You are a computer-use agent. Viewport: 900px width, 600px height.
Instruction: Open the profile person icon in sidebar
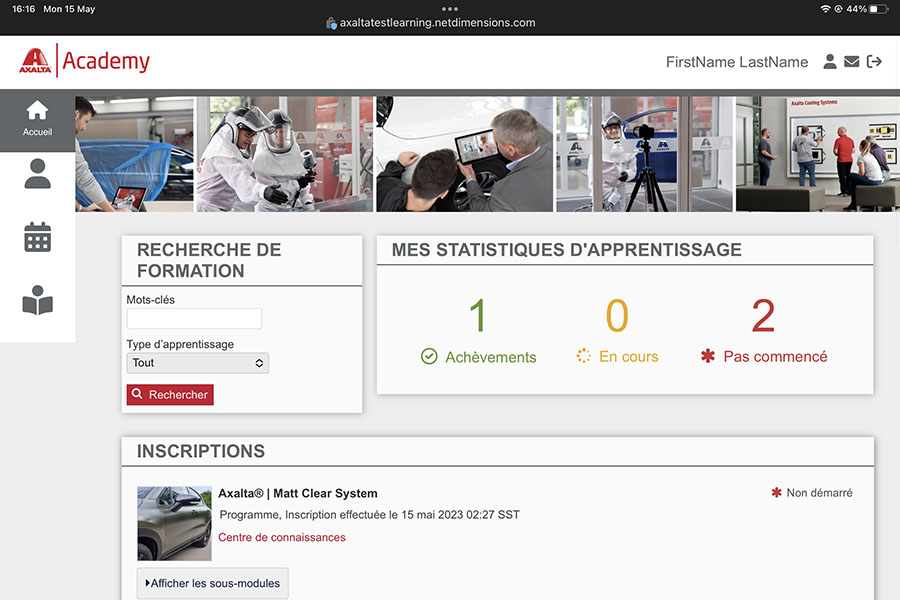[x=37, y=174]
